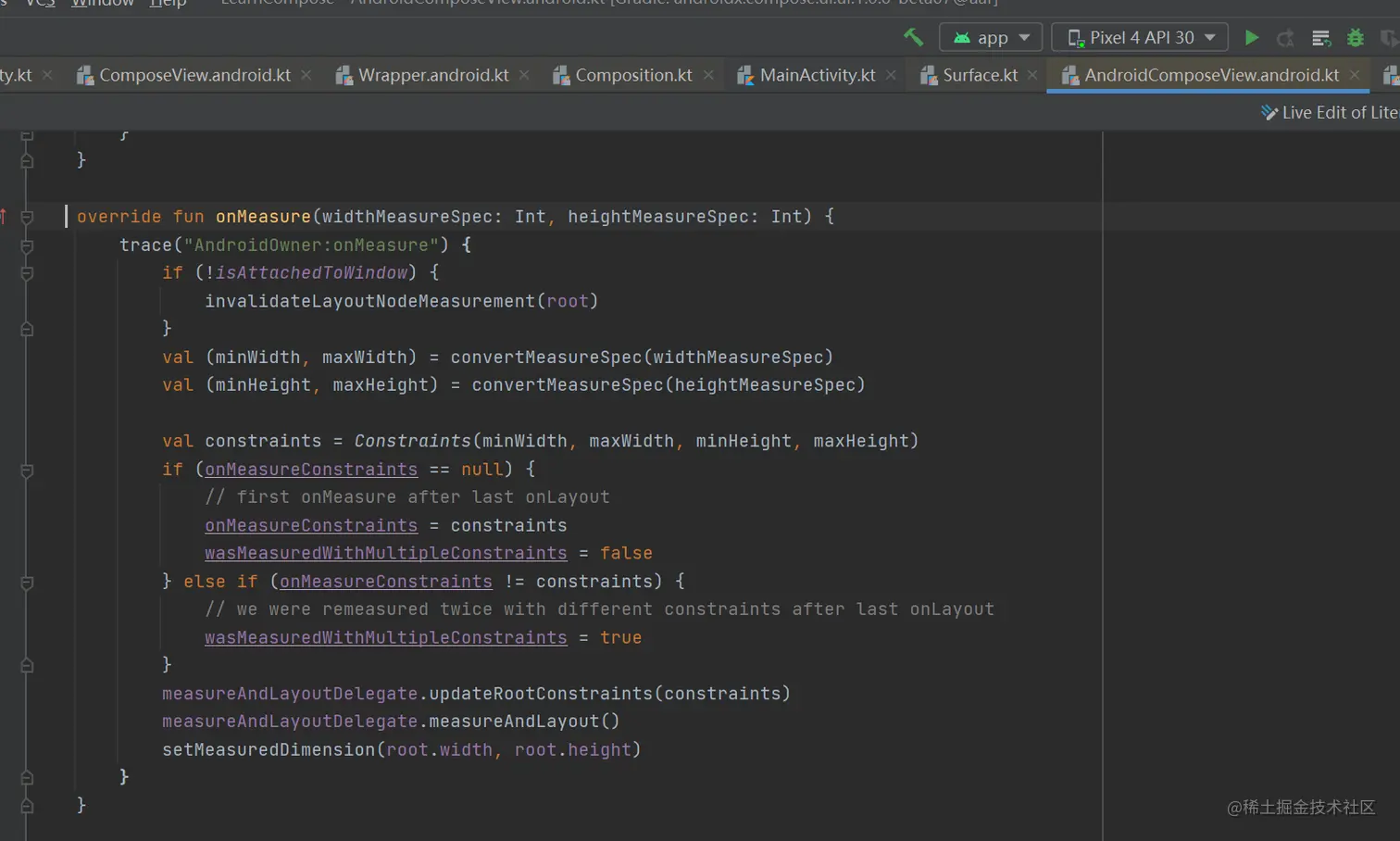Switch to the Composition.kt tab
This screenshot has width=1400, height=841.
pos(632,75)
